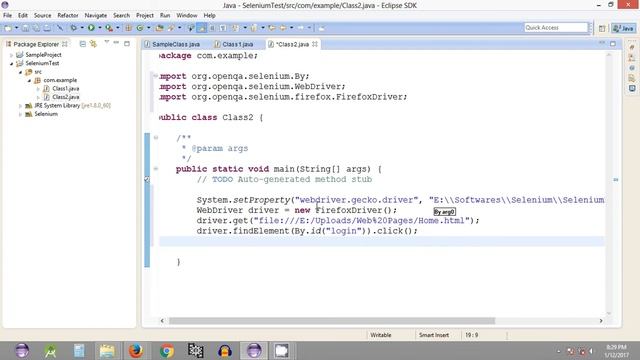
Task: Minimize the Package Explorer view
Action: [116, 42]
